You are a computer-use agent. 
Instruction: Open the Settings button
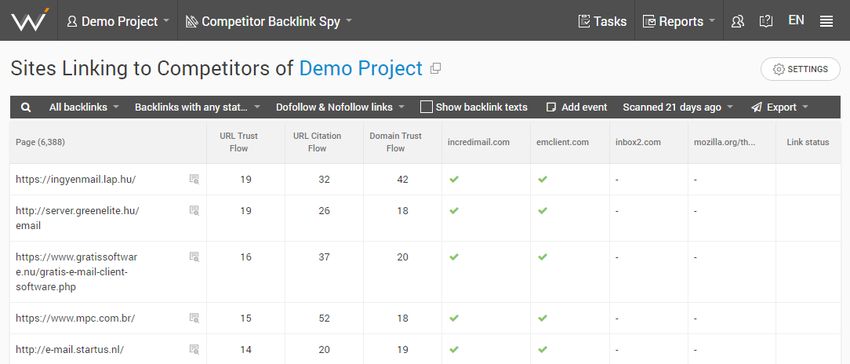[x=801, y=69]
